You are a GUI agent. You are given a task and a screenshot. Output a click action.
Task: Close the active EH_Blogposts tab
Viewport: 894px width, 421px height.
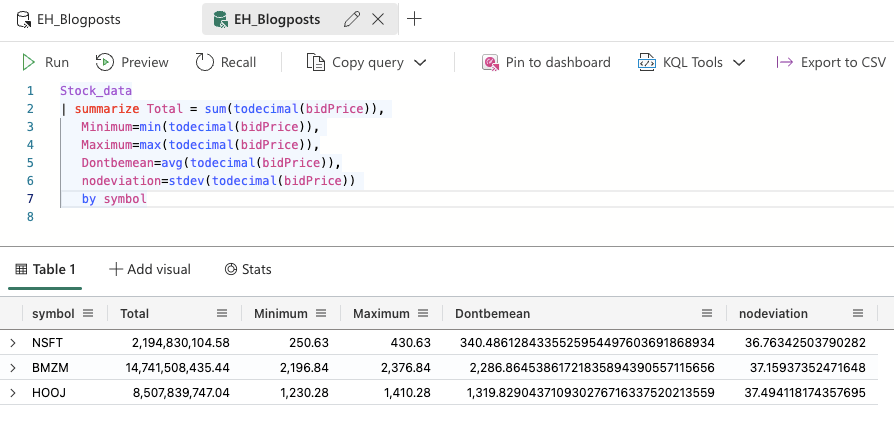coord(377,19)
